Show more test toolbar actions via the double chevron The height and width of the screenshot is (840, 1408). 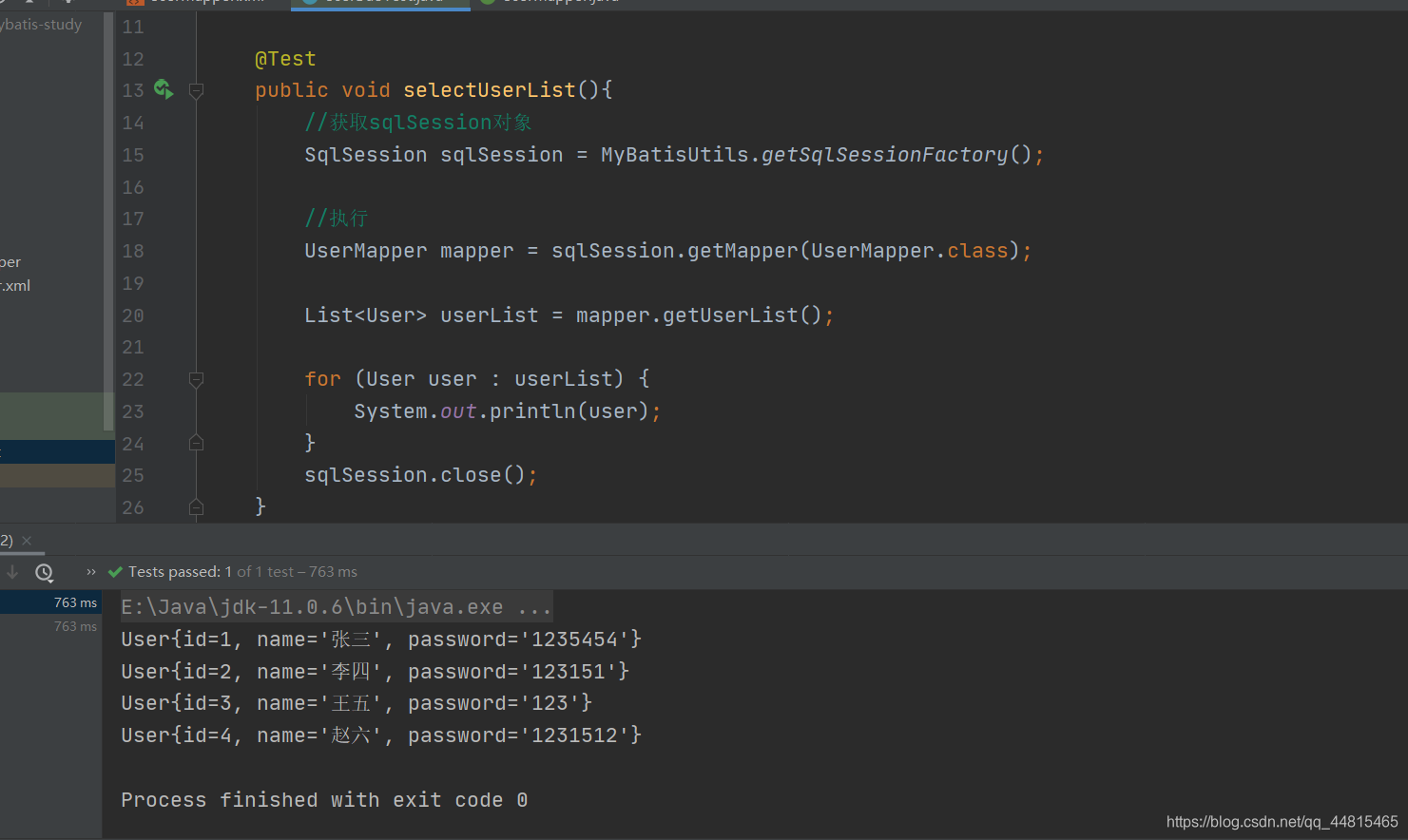tap(91, 572)
